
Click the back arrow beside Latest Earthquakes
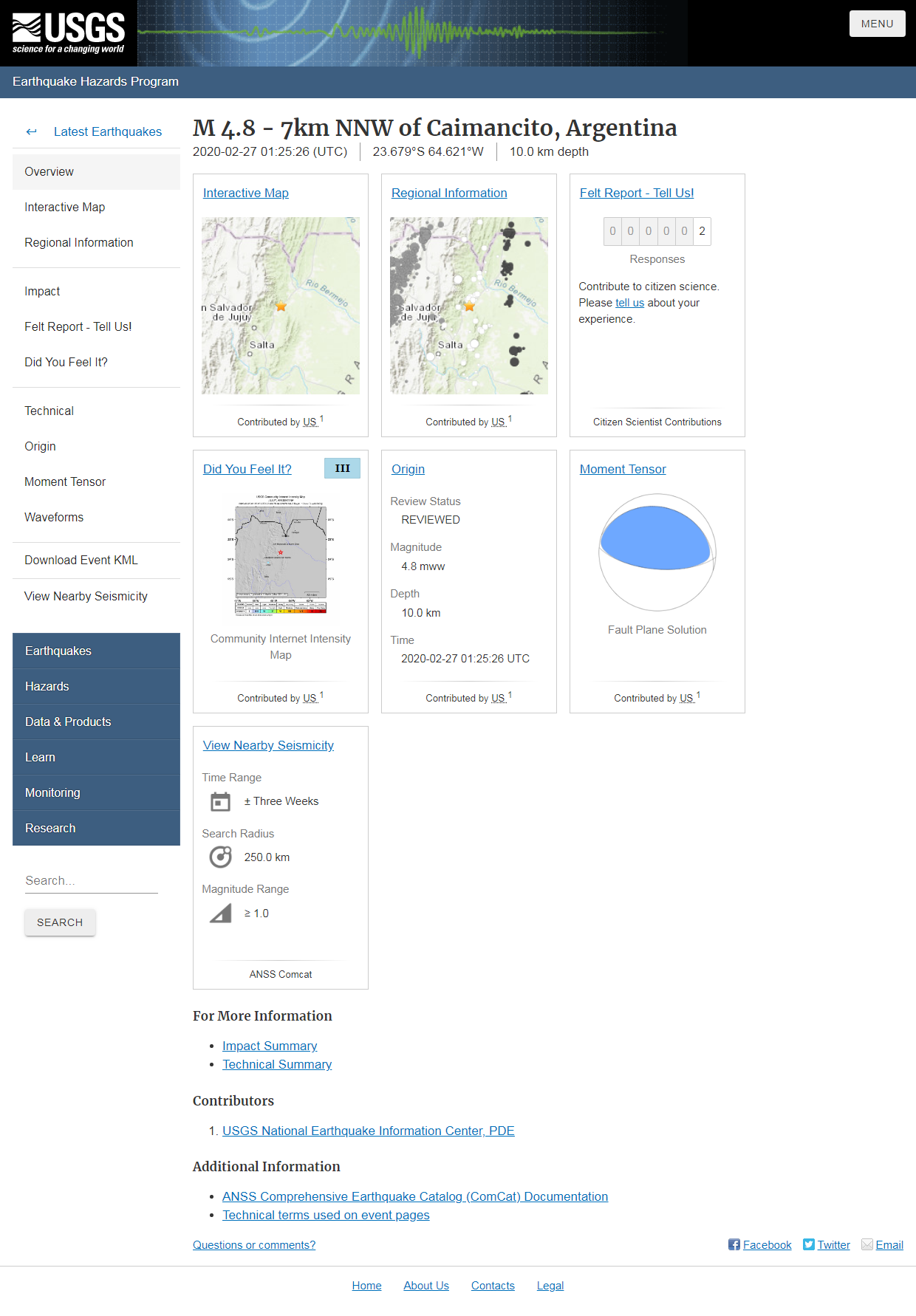point(31,131)
